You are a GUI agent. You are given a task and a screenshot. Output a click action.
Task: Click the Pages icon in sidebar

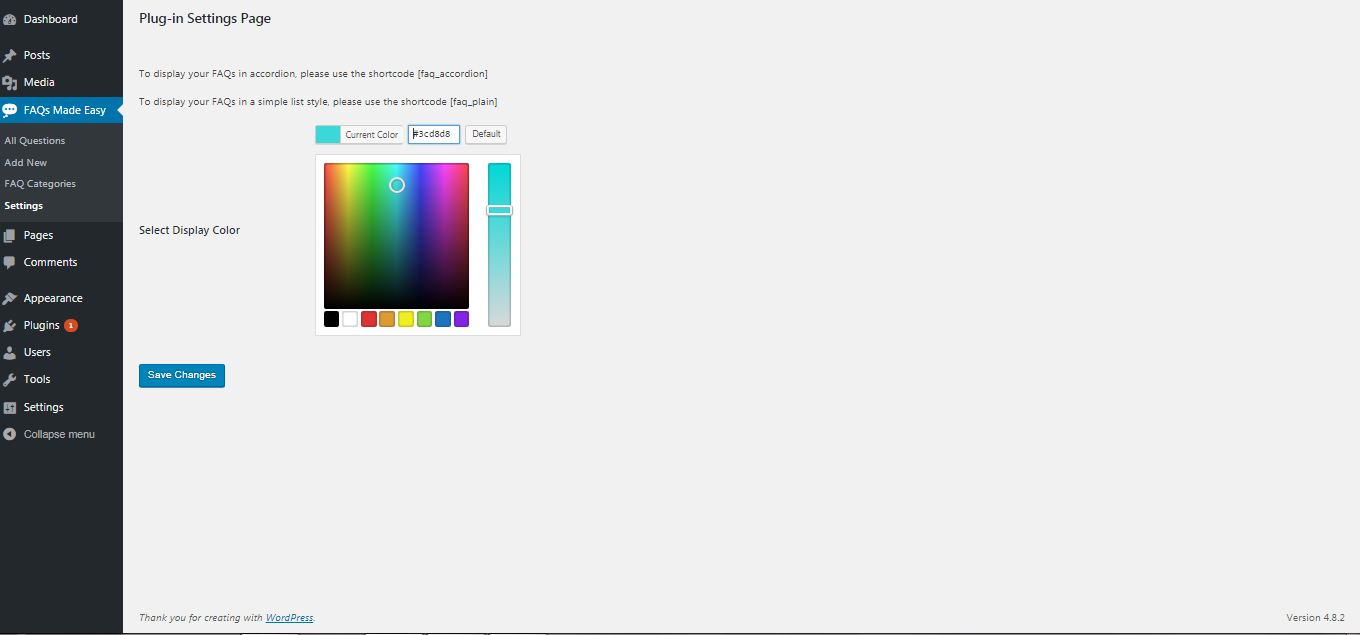10,235
